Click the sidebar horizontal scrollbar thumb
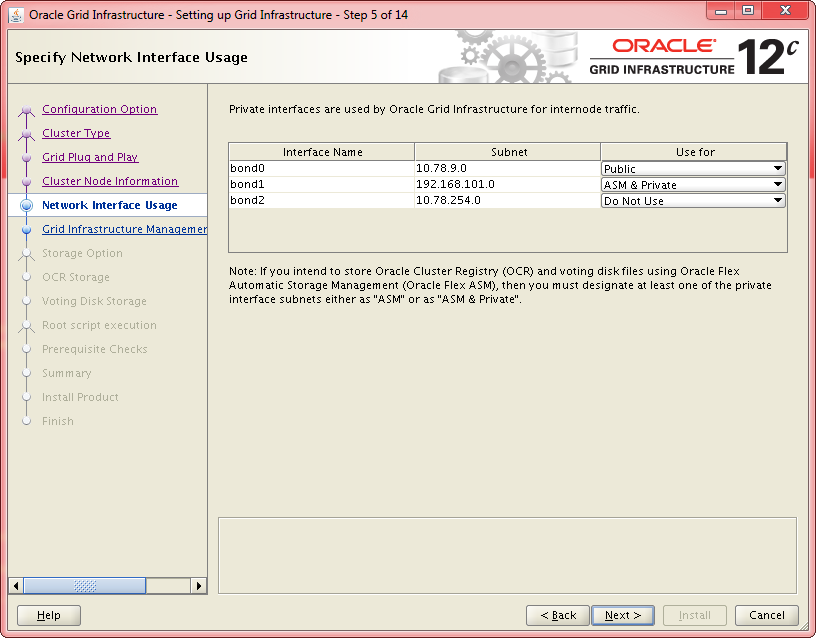816x638 pixels. tap(85, 586)
